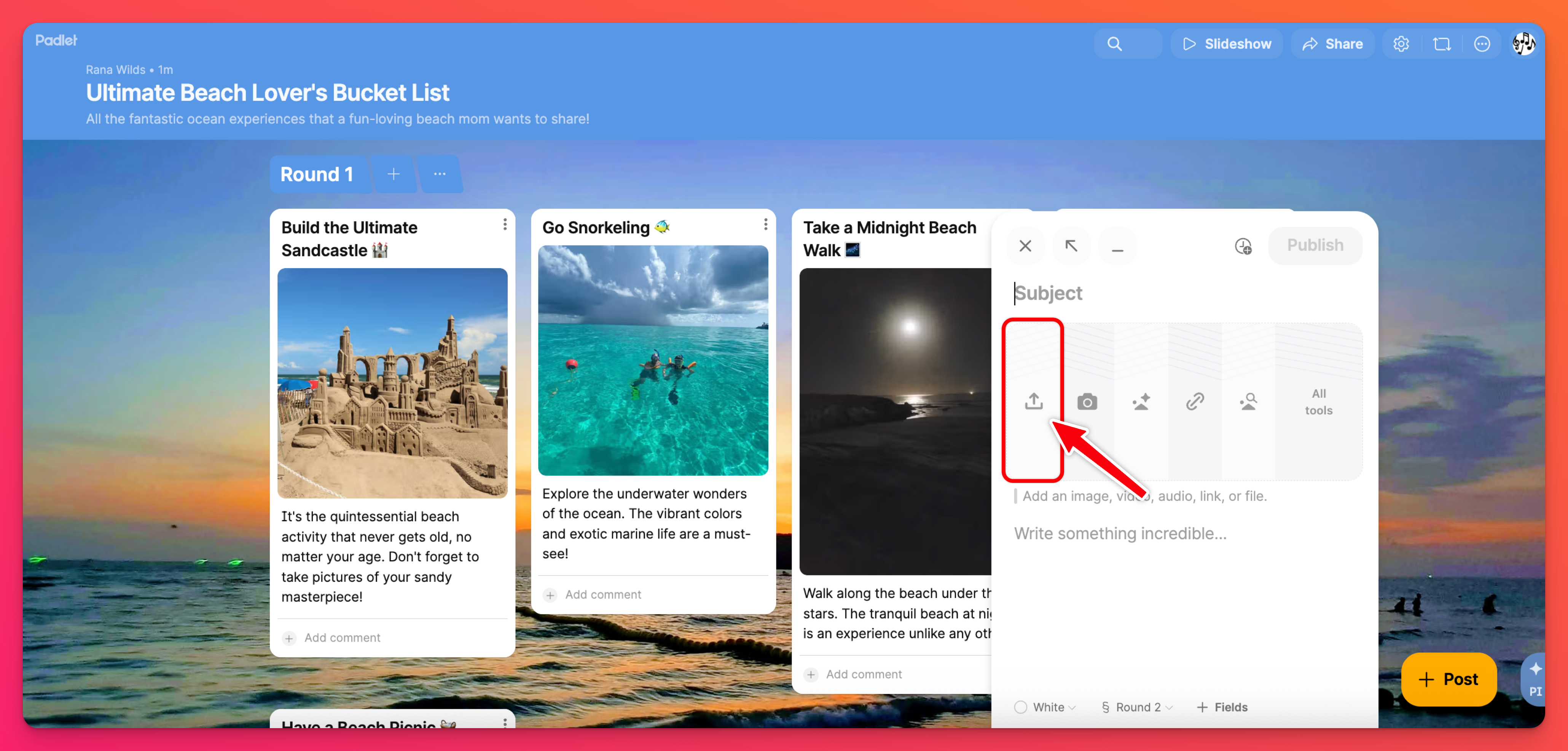Open Round 1 section ellipsis menu
The height and width of the screenshot is (751, 1568).
click(440, 174)
